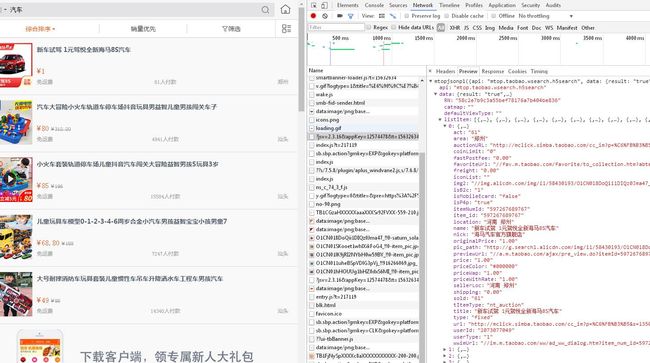Open the Elements panel tab

tap(347, 5)
